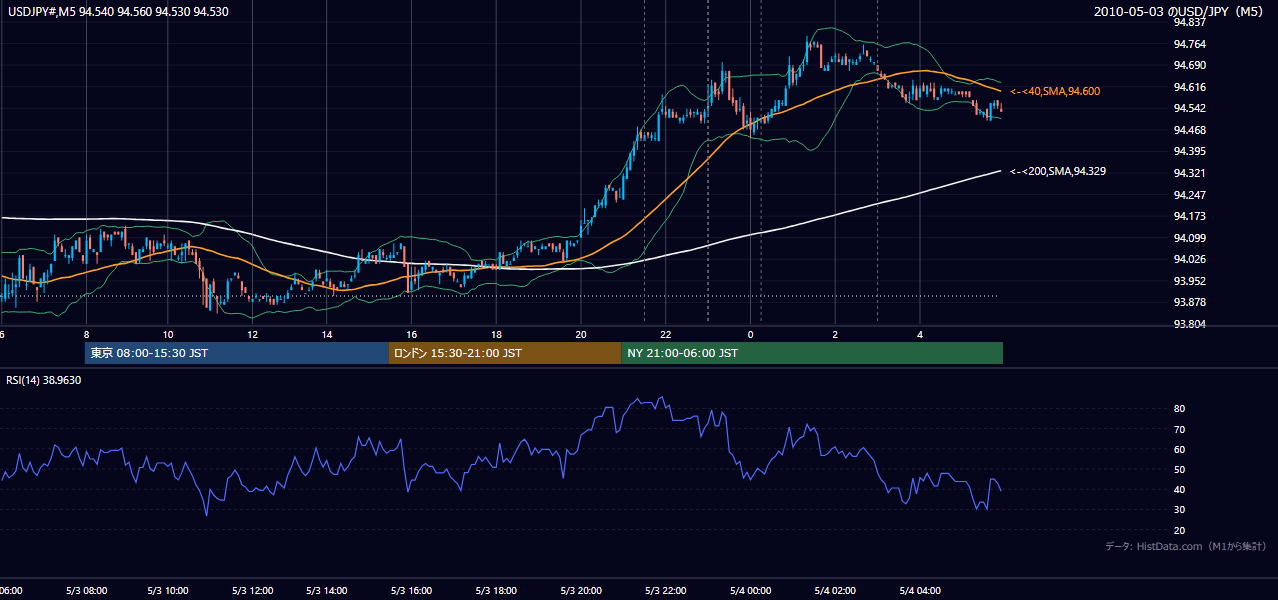Image resolution: width=1278 pixels, height=600 pixels.
Task: Click hour label 22 on price chart axis
Action: pos(665,334)
